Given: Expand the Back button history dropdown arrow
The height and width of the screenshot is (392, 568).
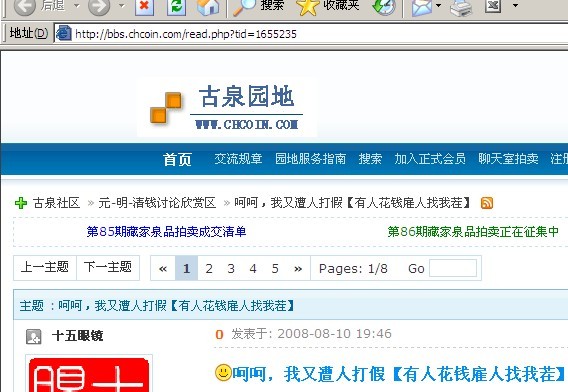Looking at the screenshot, I should tap(77, 5).
